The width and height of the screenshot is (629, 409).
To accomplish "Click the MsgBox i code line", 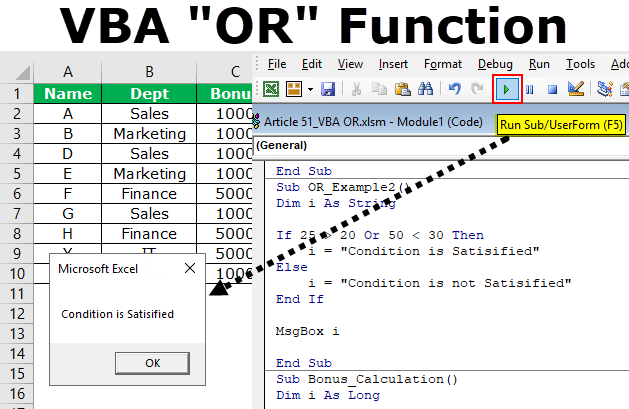I will point(308,332).
